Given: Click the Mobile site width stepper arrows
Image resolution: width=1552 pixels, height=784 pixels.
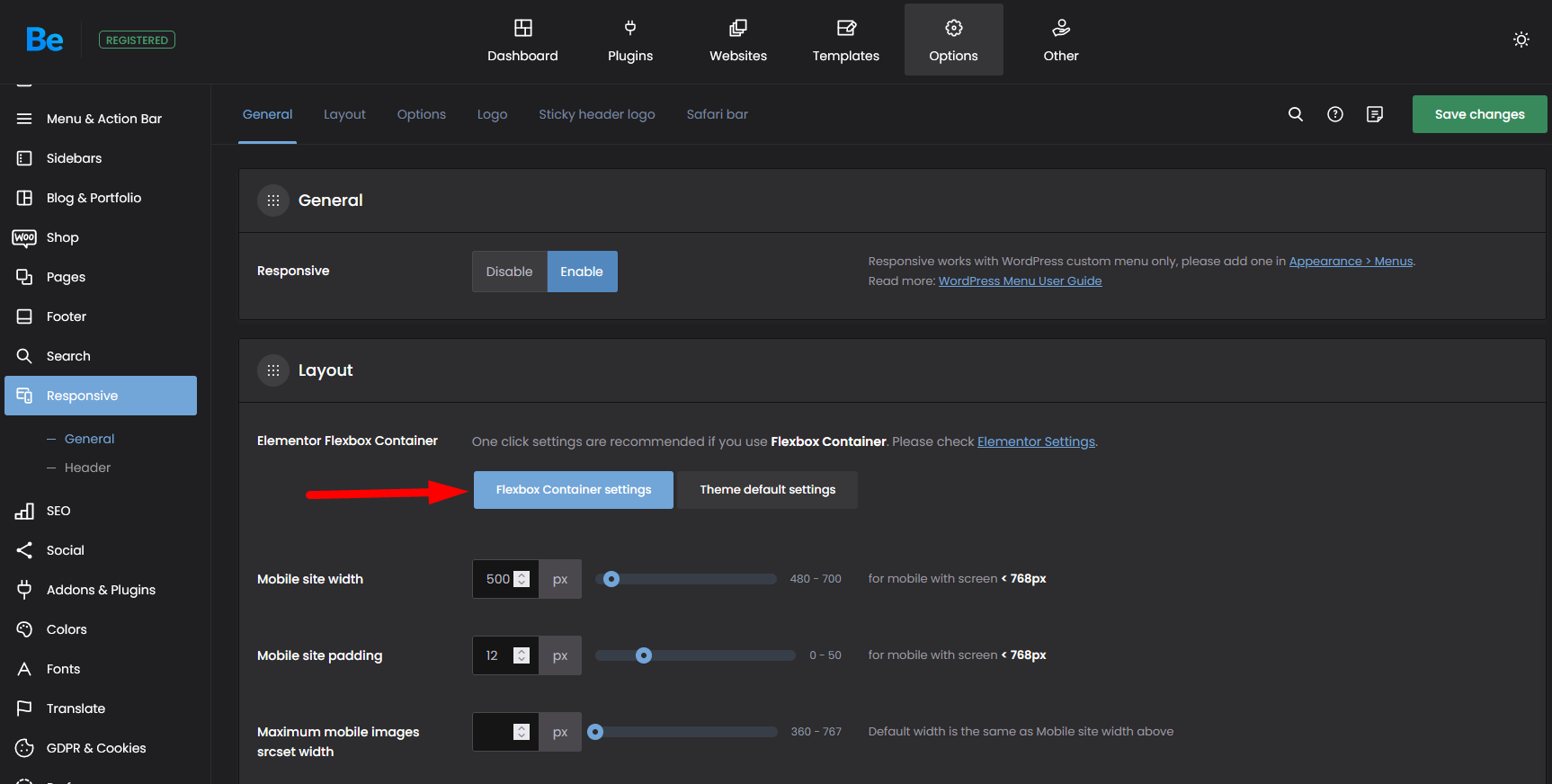Looking at the screenshot, I should [x=522, y=579].
